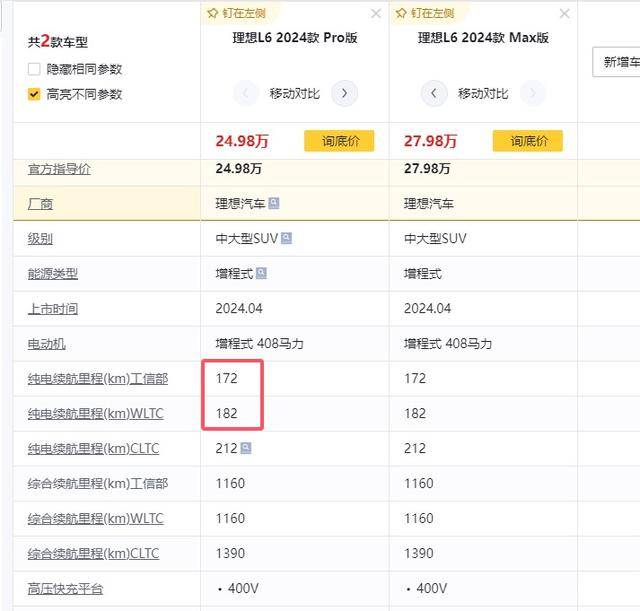Screen dimensions: 640x611
Task: Open the 官方指导价 parameter link
Action: coord(59,169)
